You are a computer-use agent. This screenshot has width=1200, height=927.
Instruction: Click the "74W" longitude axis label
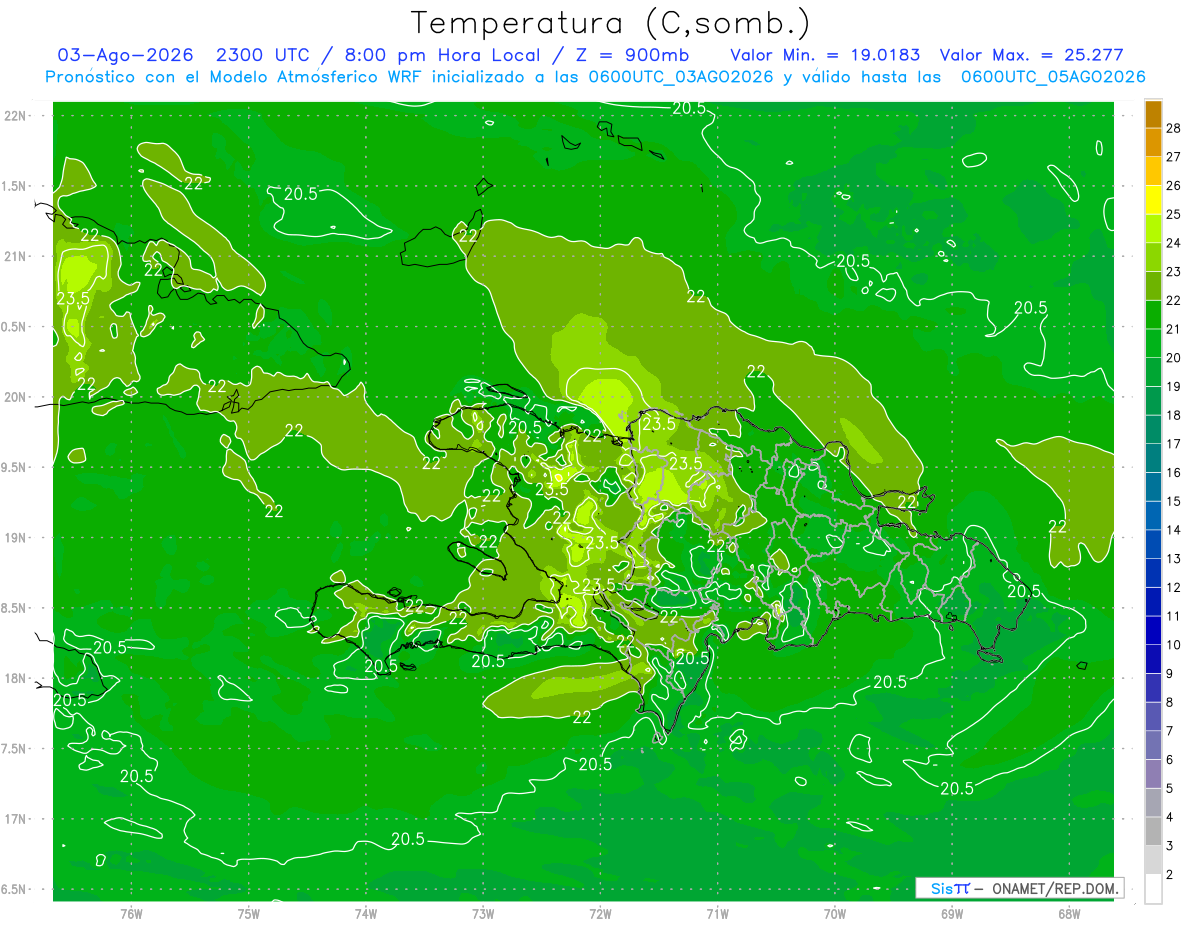click(x=366, y=914)
